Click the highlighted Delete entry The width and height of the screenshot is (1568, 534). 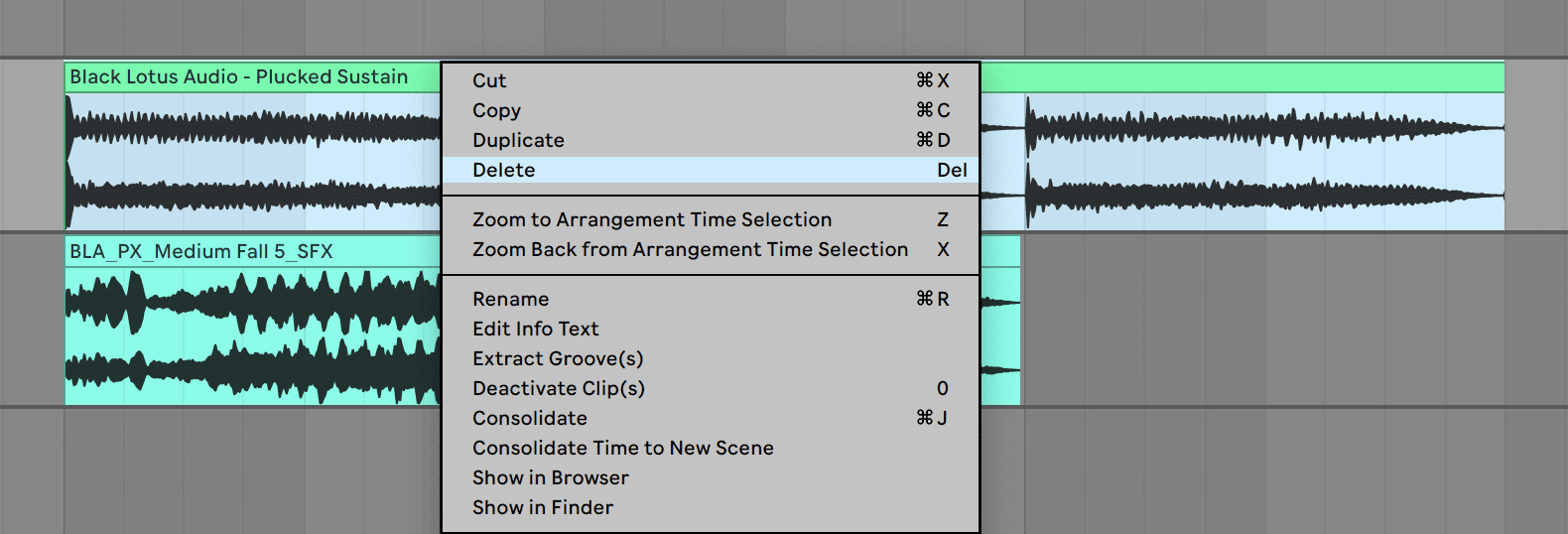pos(711,170)
